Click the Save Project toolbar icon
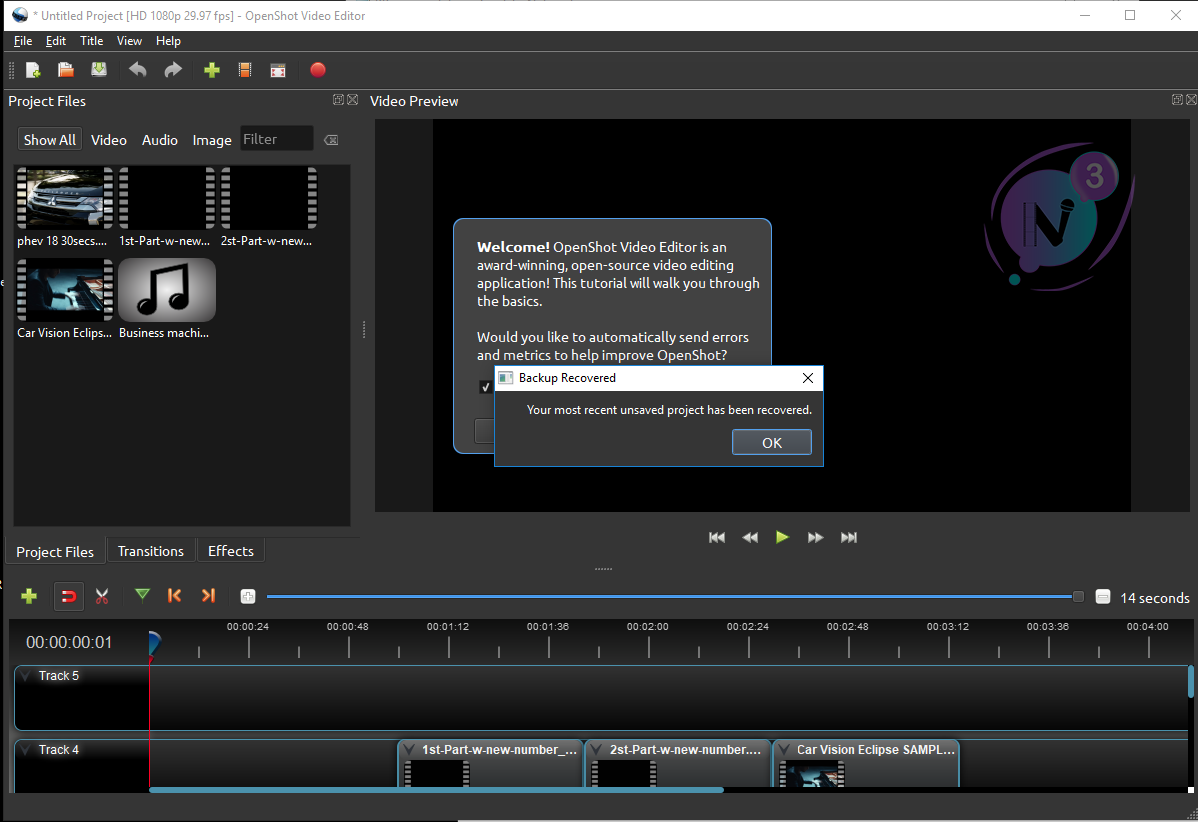 click(99, 70)
